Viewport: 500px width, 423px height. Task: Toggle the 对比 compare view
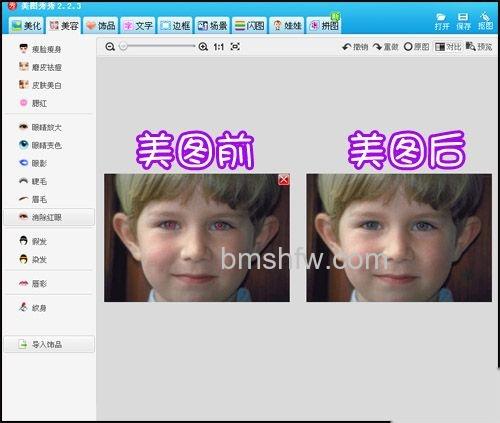448,47
